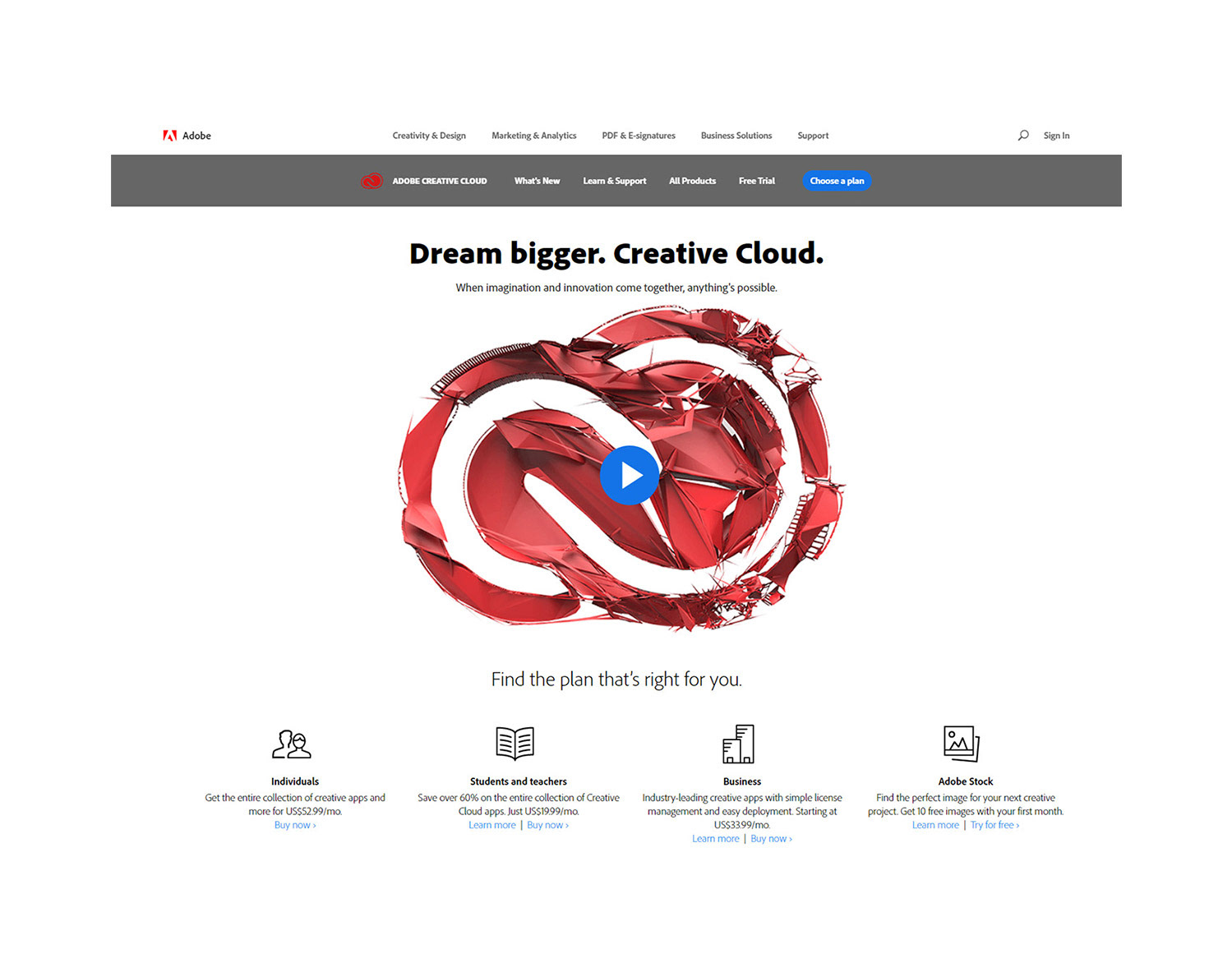This screenshot has height=963, width=1232.
Task: Open the PDF & E-signatures menu
Action: coord(639,136)
